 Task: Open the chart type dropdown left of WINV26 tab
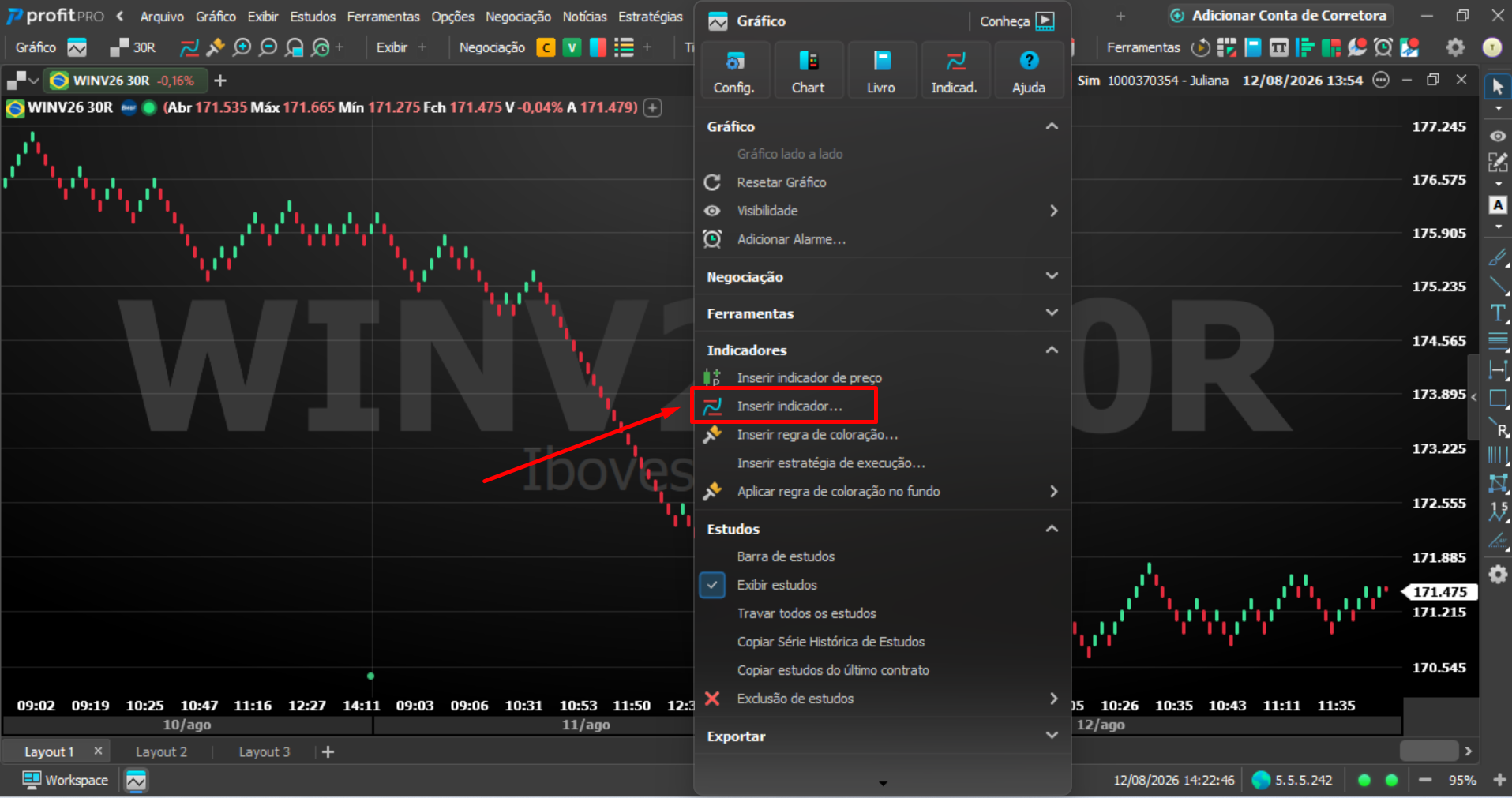[22, 81]
